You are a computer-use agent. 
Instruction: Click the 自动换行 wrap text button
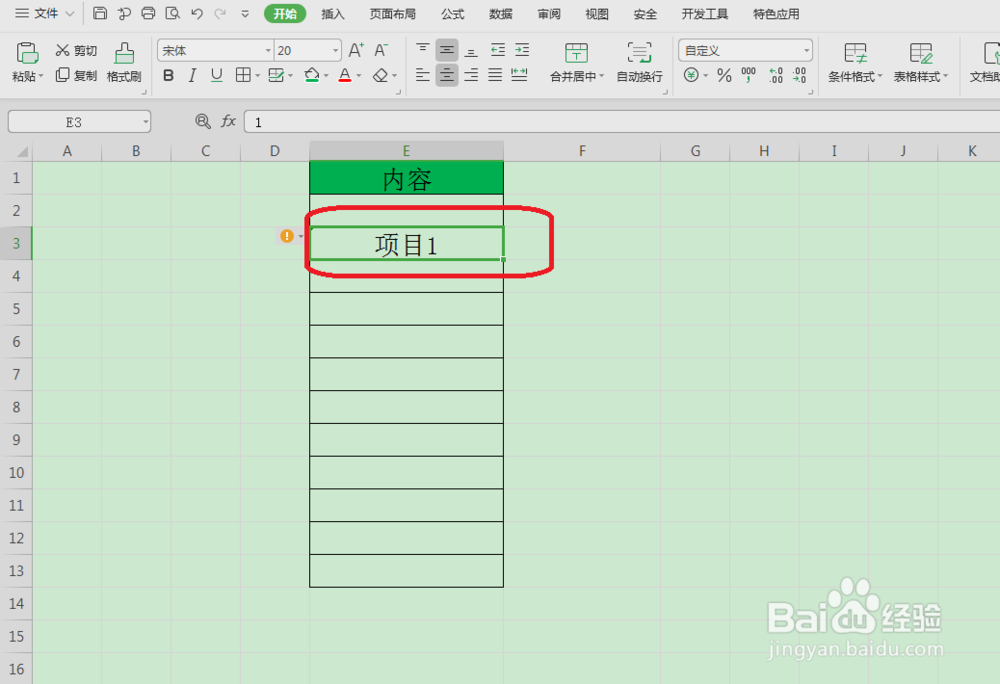[x=640, y=62]
